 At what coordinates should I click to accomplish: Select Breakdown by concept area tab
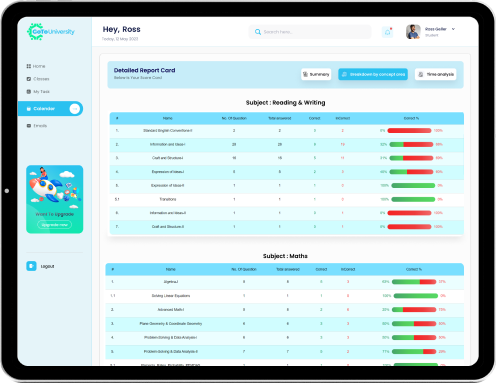pos(373,74)
